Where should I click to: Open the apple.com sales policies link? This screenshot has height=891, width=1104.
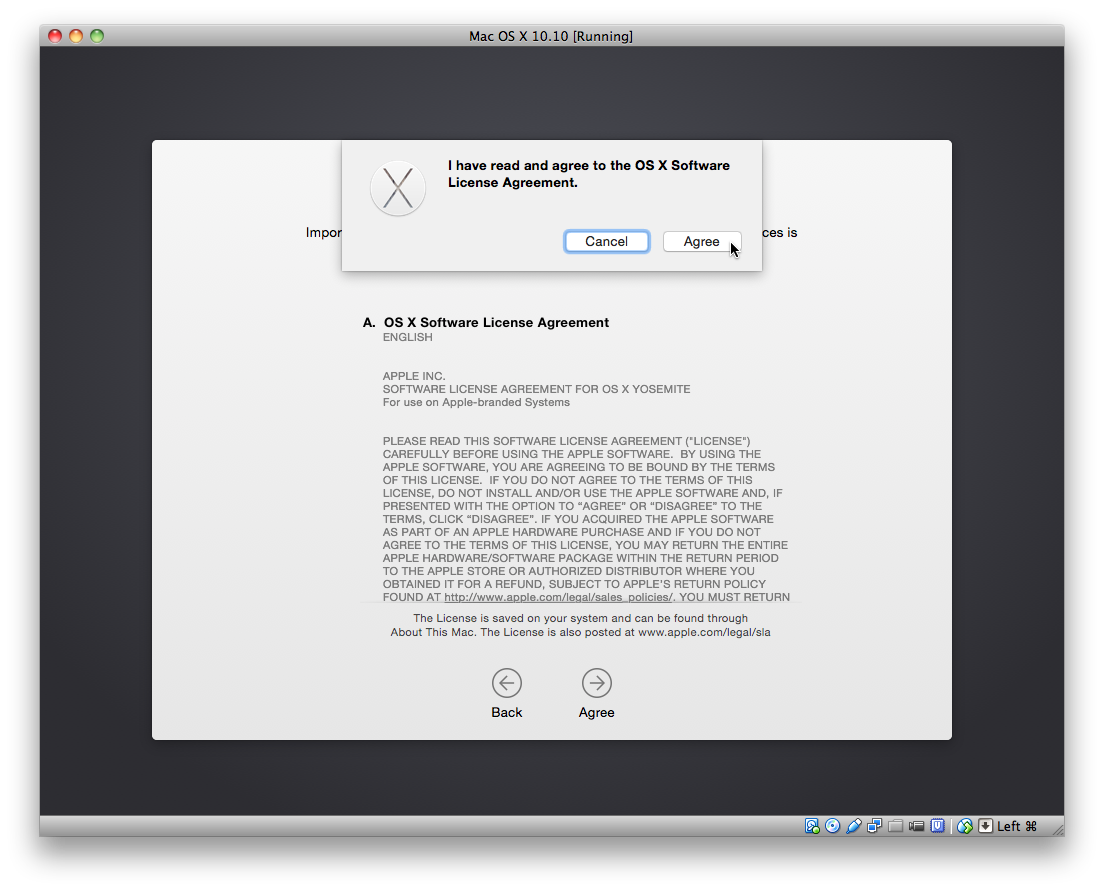(558, 597)
